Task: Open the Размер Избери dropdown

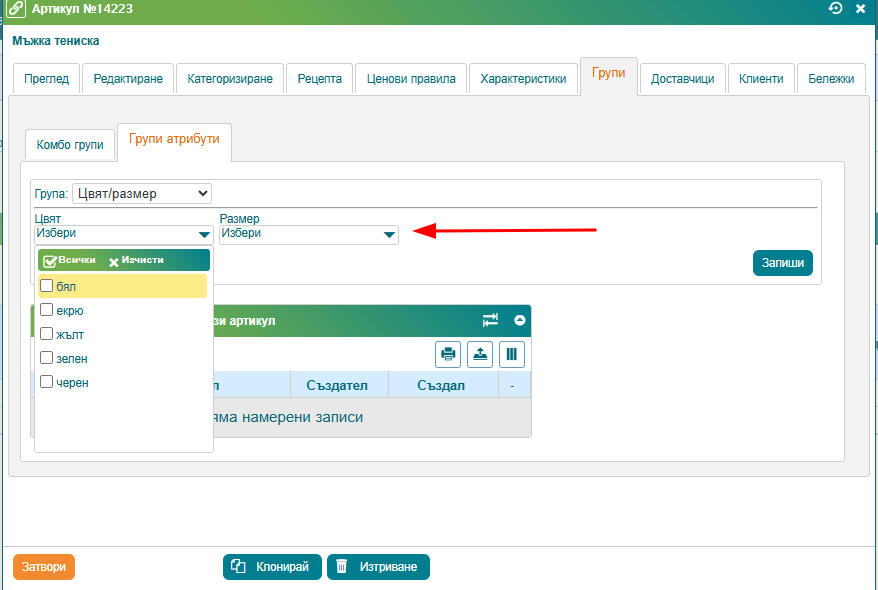Action: [x=309, y=235]
